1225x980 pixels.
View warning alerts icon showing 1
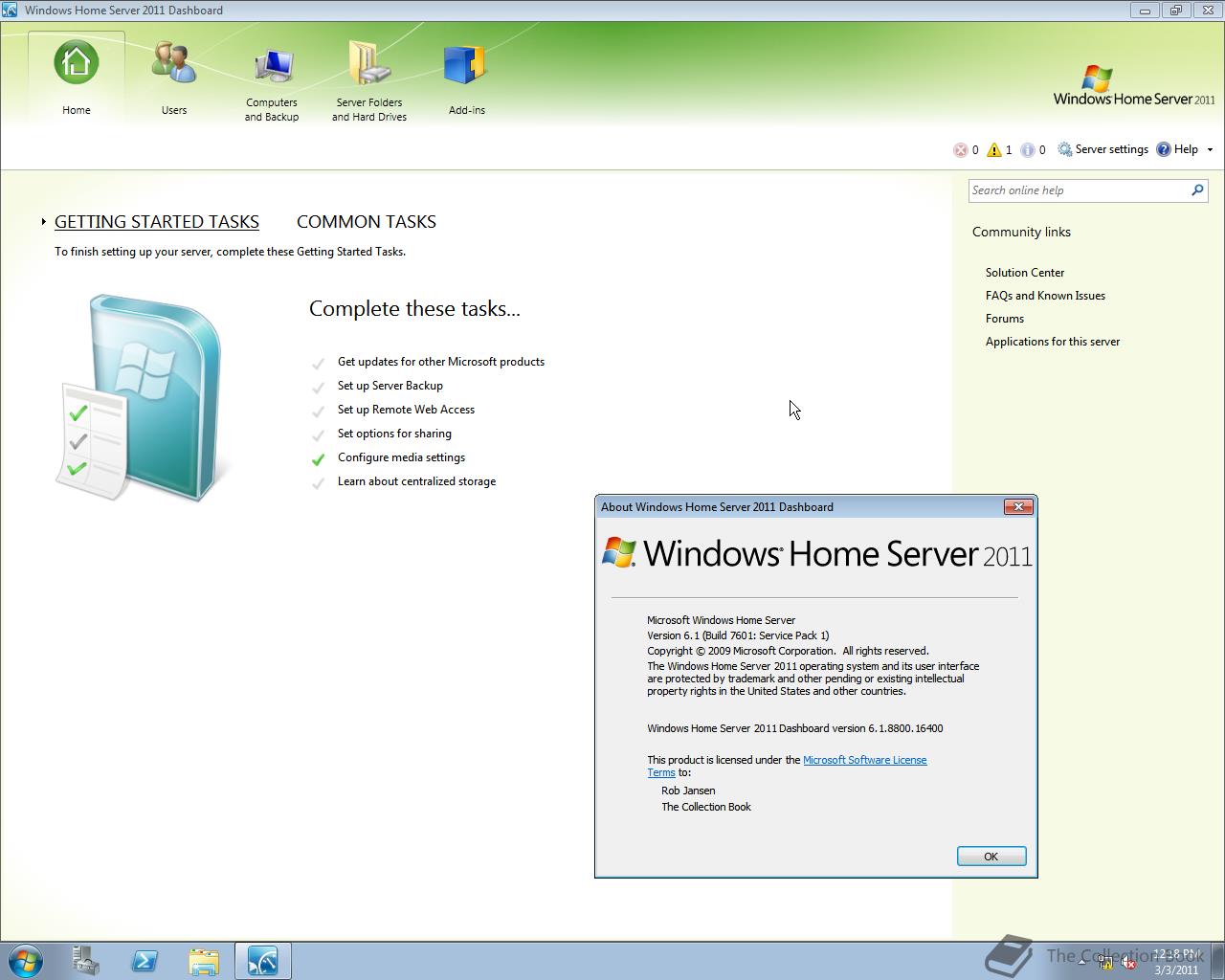[x=994, y=149]
